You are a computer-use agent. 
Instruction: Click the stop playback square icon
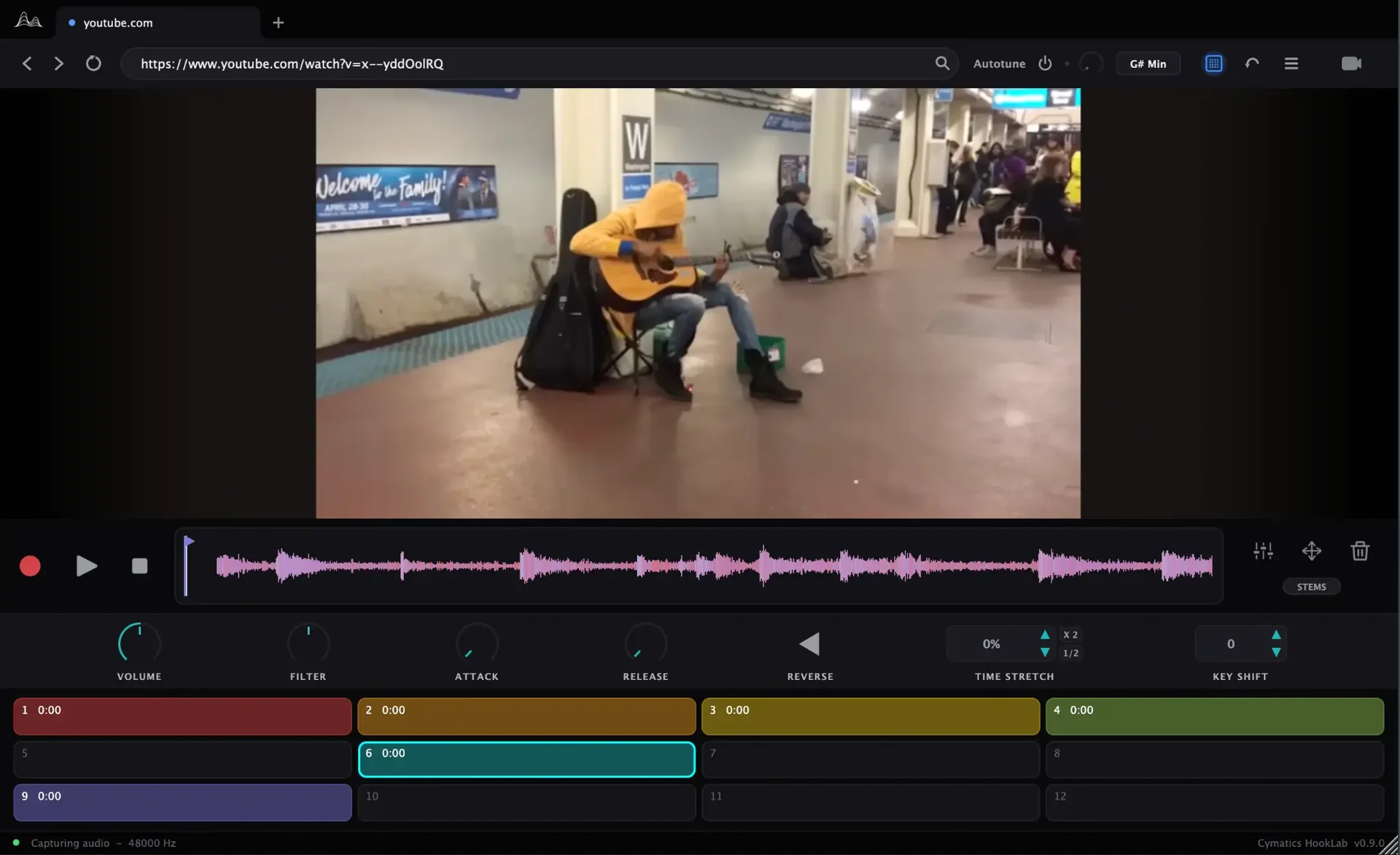[x=139, y=566]
